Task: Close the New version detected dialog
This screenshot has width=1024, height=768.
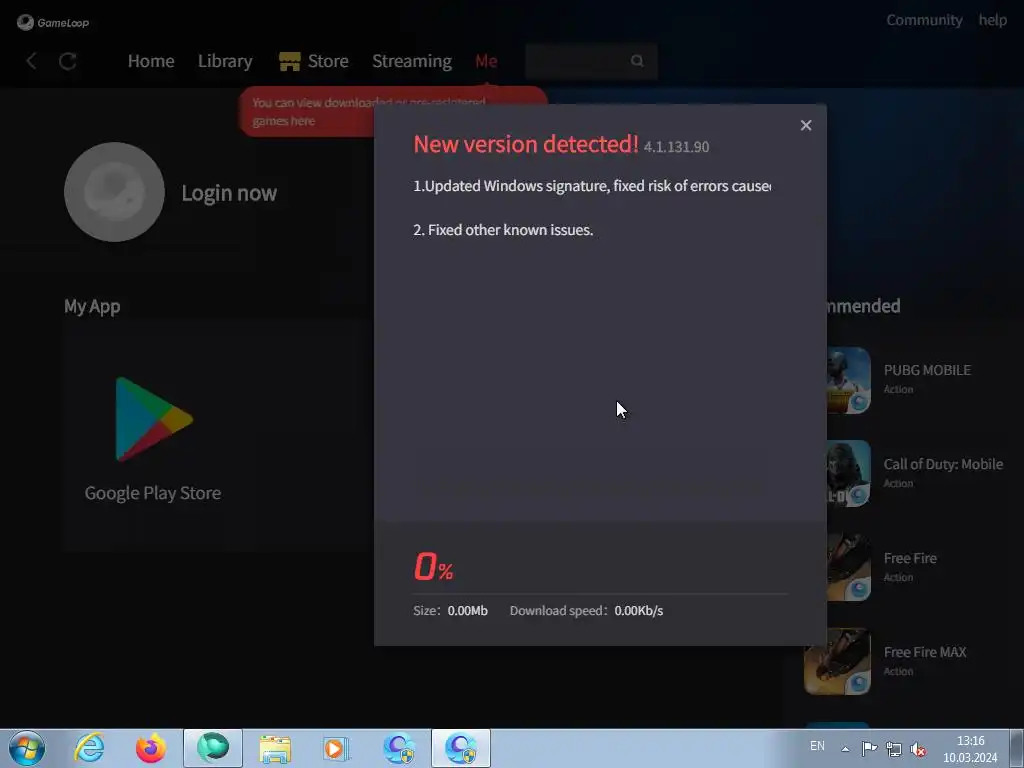Action: (806, 125)
